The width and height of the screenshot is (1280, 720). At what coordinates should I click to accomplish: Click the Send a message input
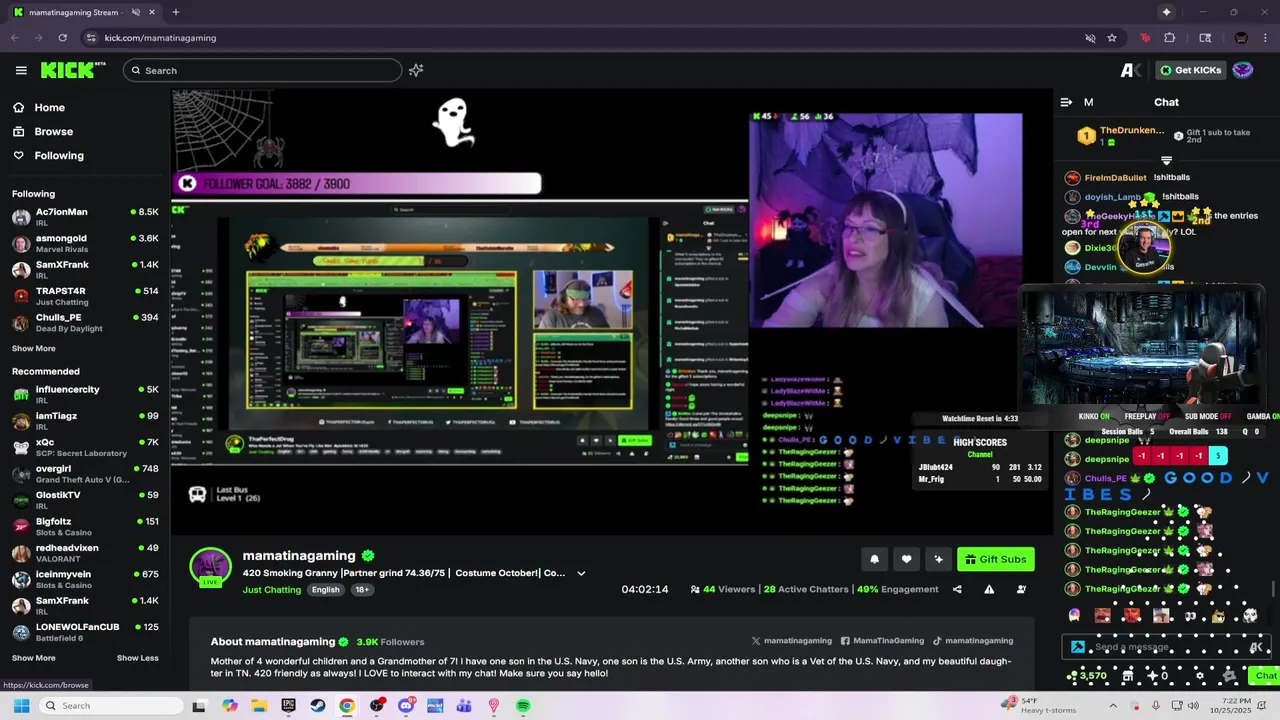point(1166,647)
